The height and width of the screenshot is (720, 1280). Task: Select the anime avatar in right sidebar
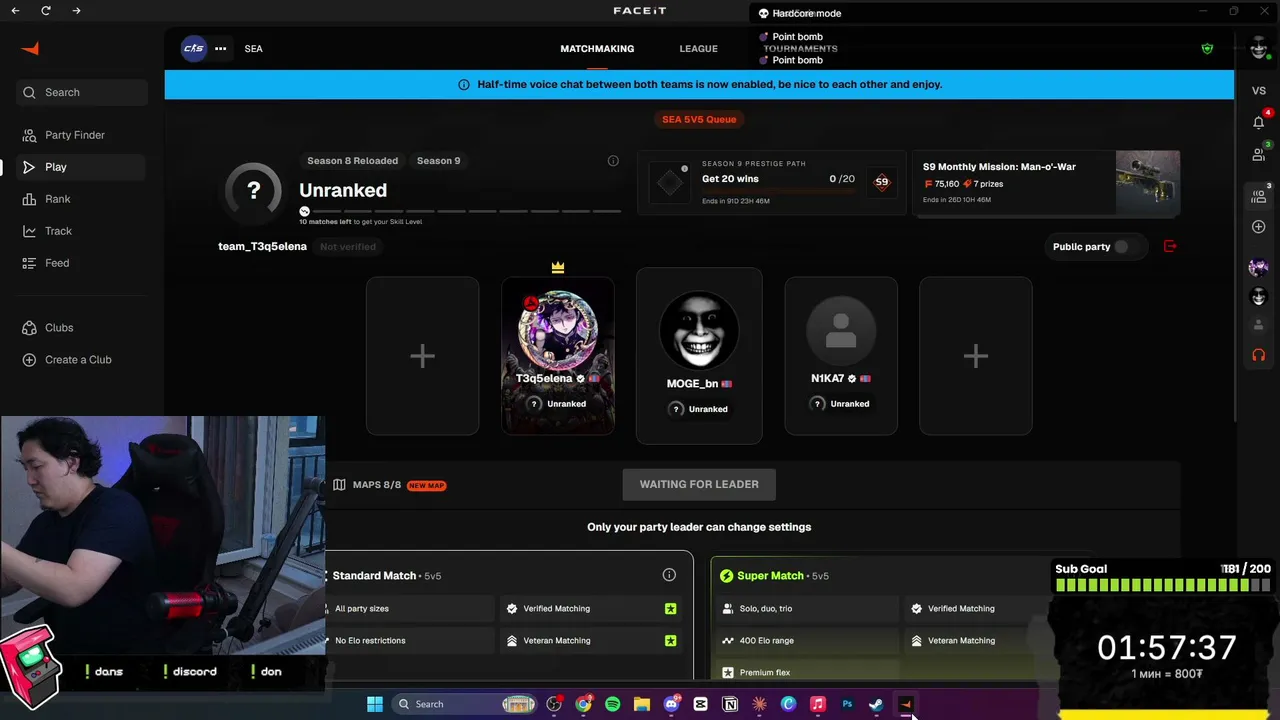point(1259,267)
